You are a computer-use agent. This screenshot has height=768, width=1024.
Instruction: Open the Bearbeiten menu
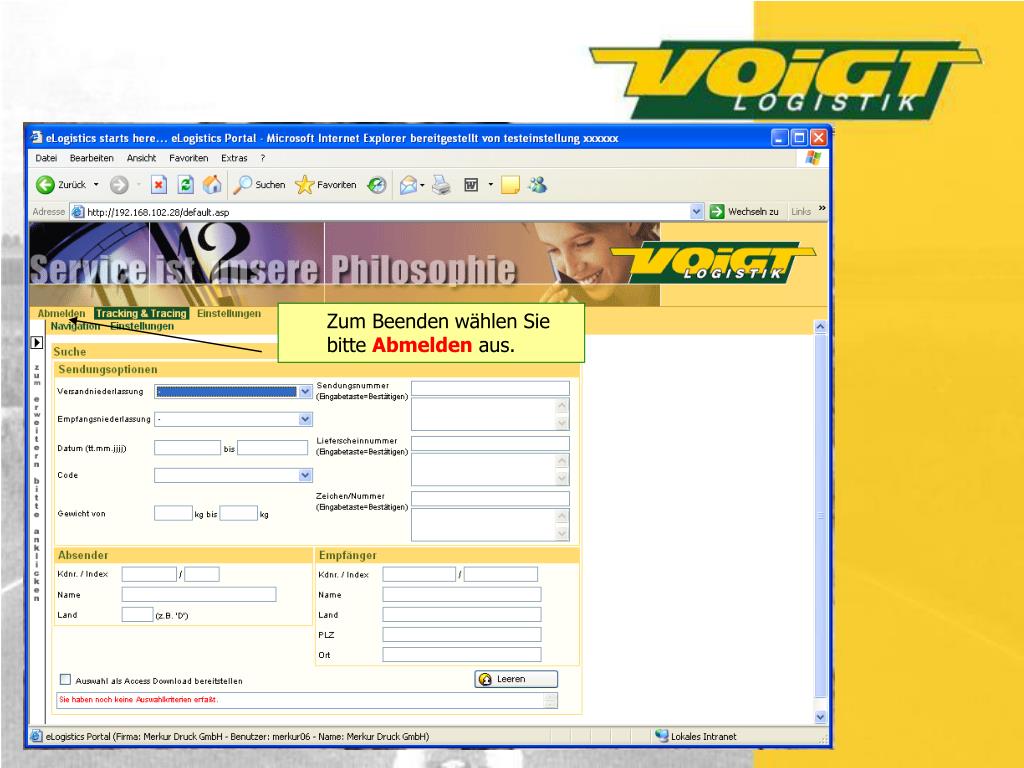pyautogui.click(x=91, y=158)
